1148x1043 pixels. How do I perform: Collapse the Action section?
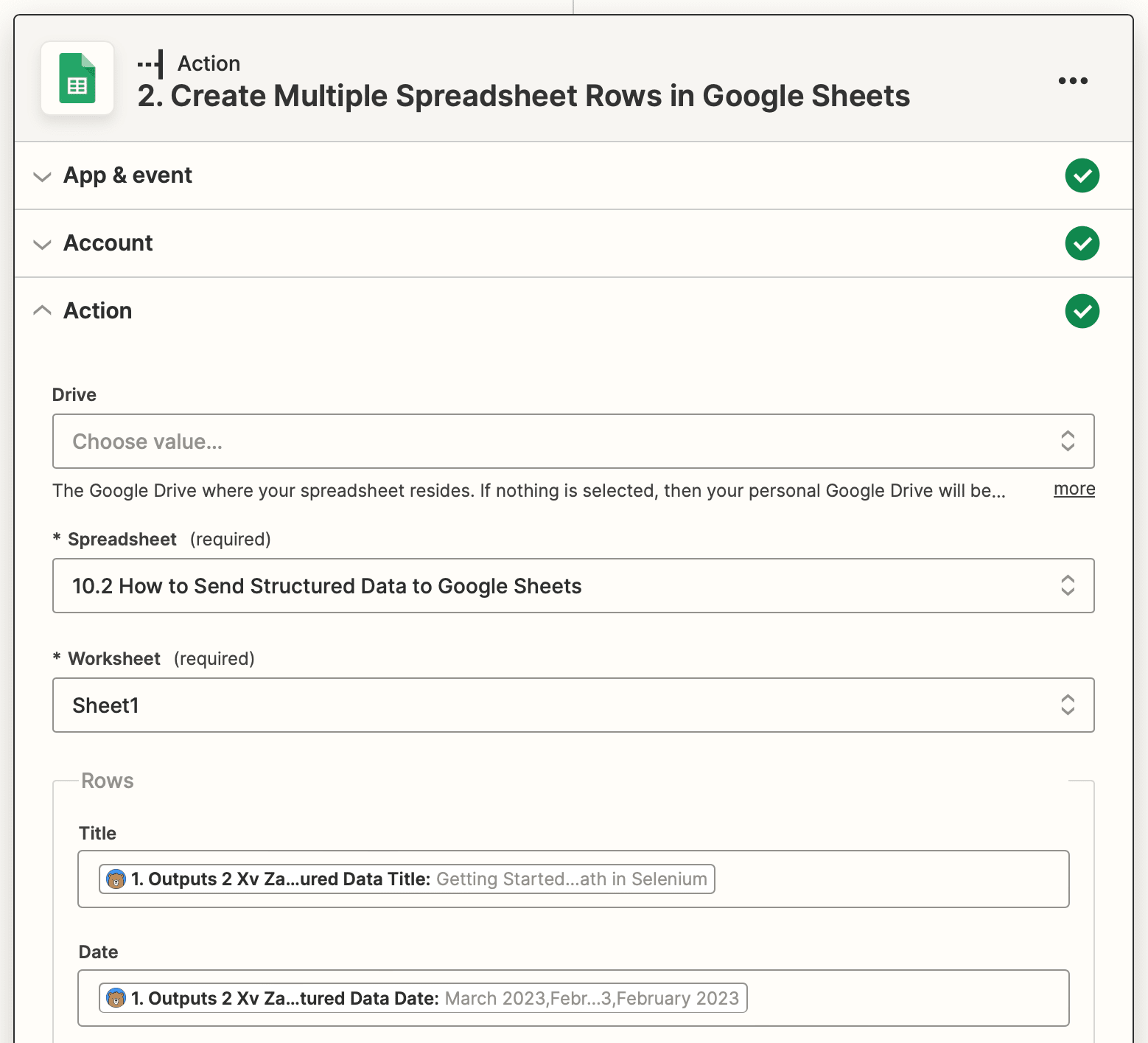tap(42, 310)
